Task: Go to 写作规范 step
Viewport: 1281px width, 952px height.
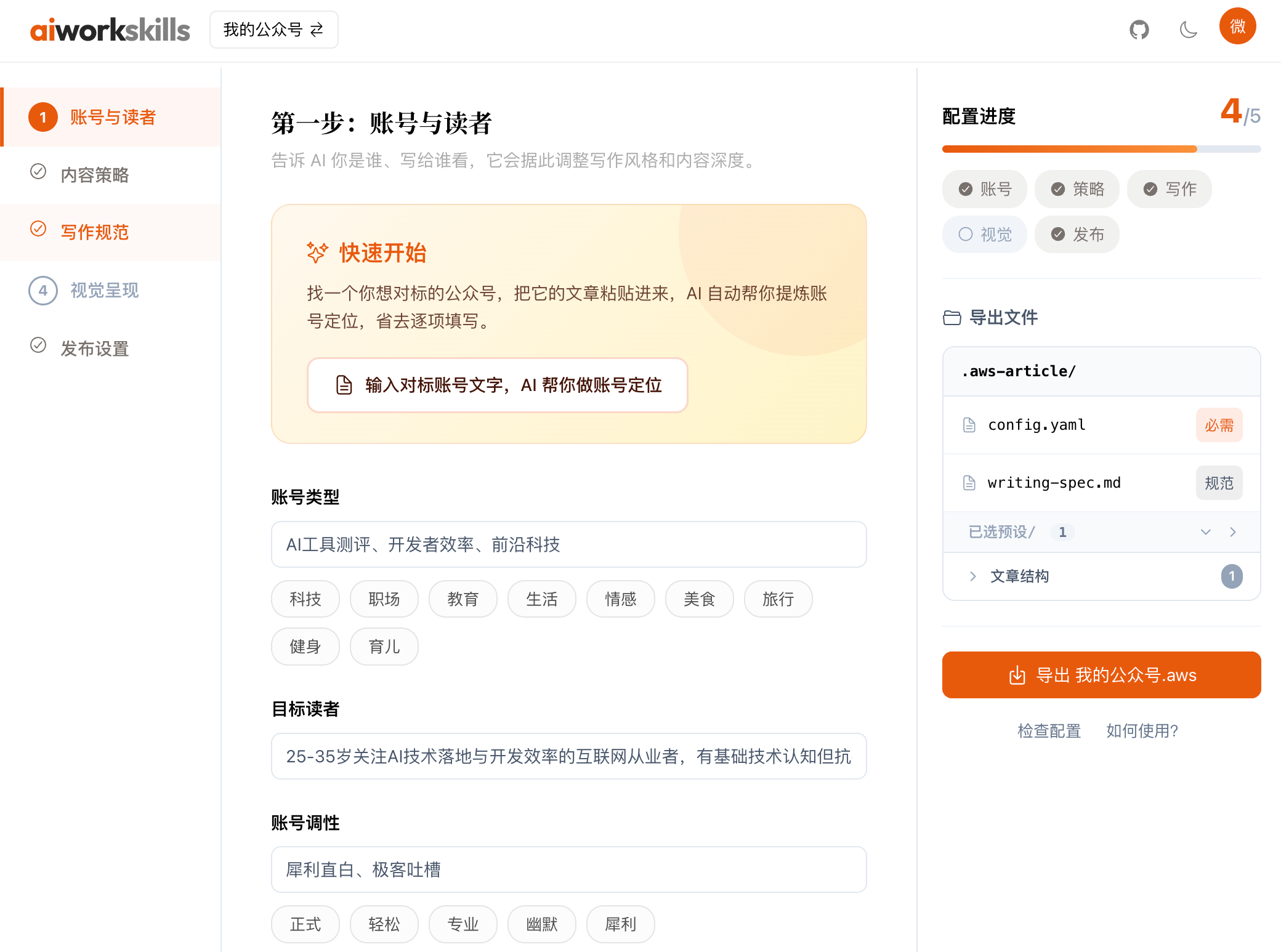Action: (x=111, y=232)
